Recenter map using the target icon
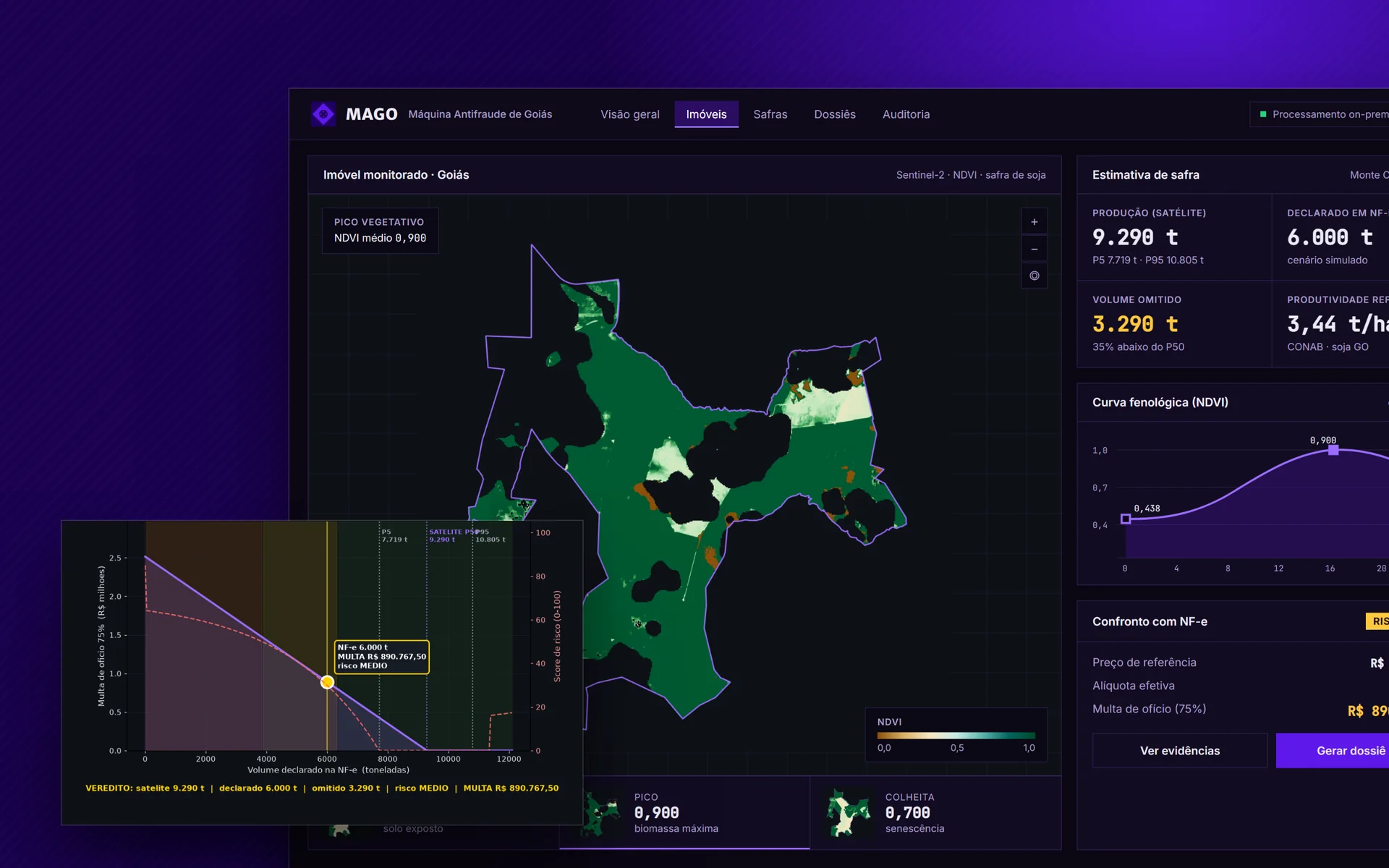Screen dimensions: 1389x868 (x=1034, y=276)
